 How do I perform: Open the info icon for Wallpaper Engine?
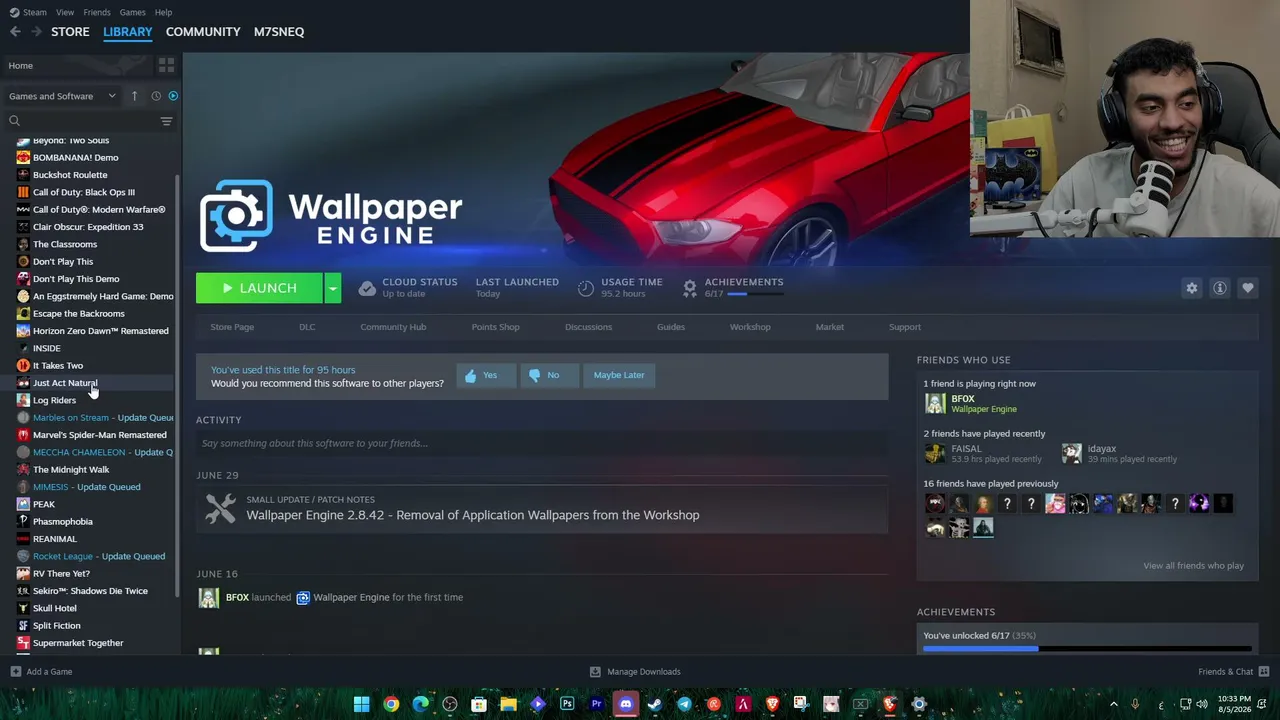1220,288
